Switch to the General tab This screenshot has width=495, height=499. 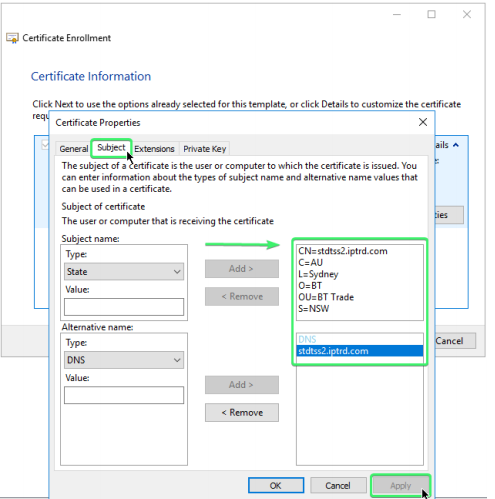tap(73, 149)
